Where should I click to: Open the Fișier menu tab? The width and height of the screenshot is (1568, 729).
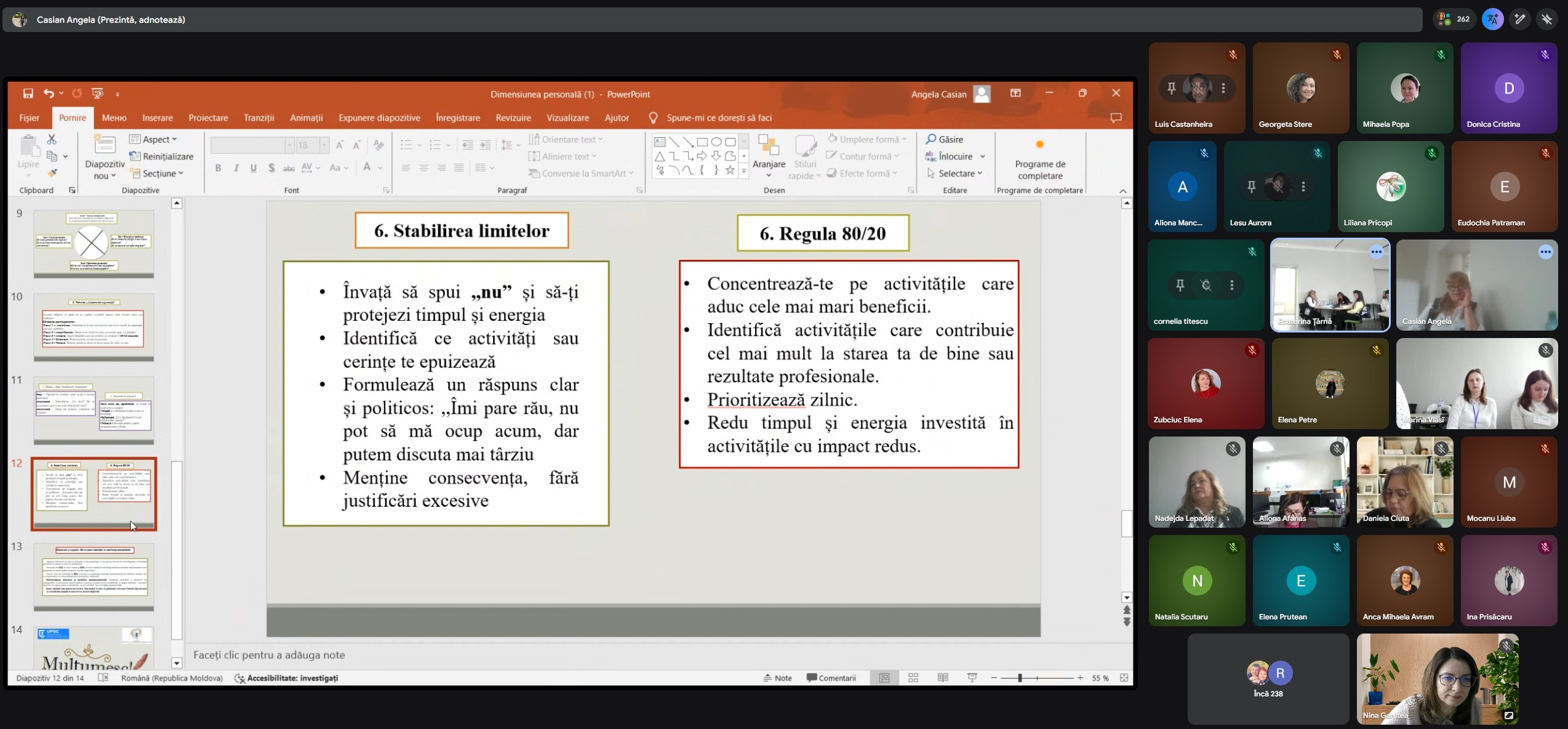click(29, 118)
